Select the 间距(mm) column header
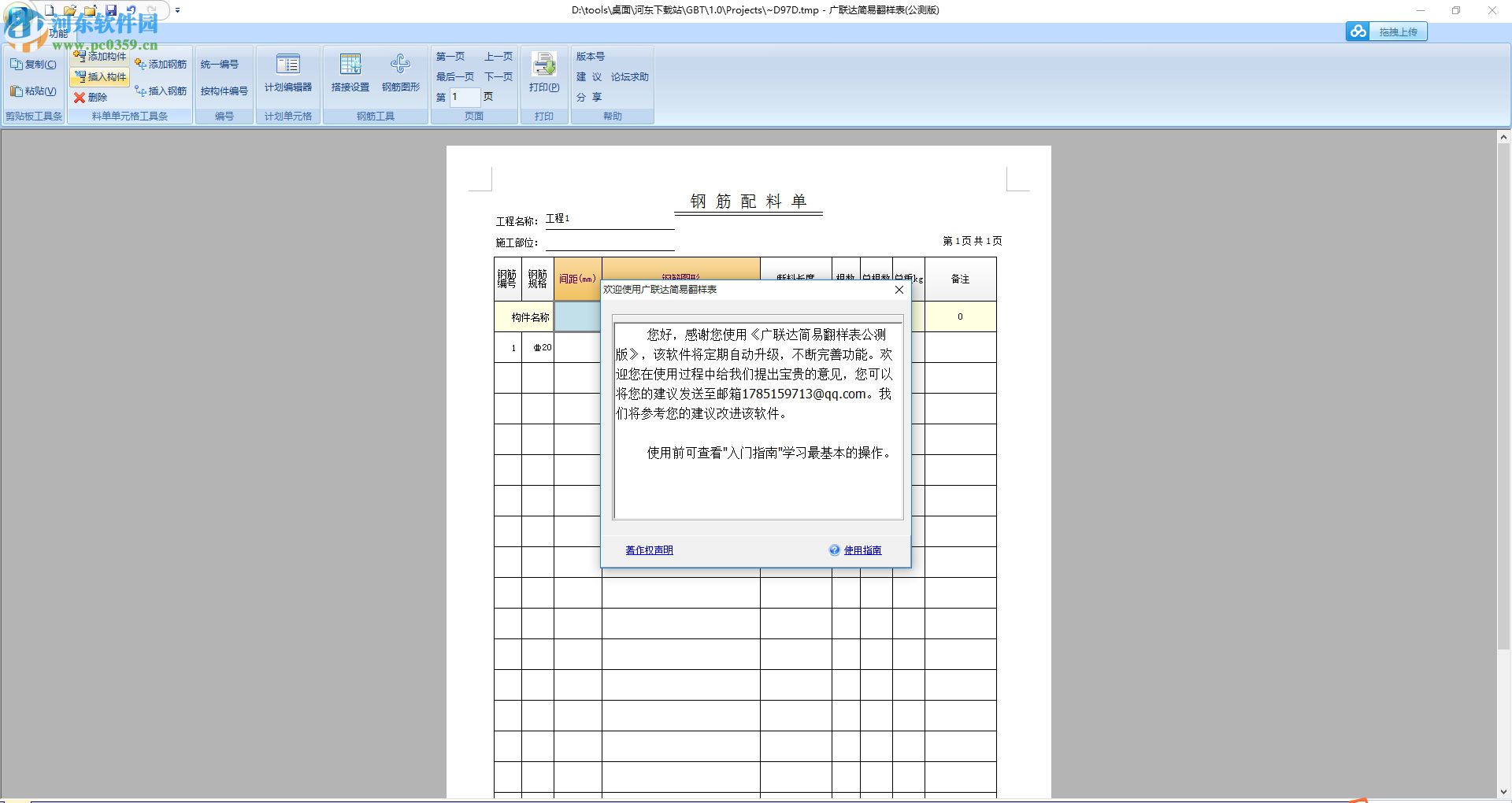 pos(577,279)
